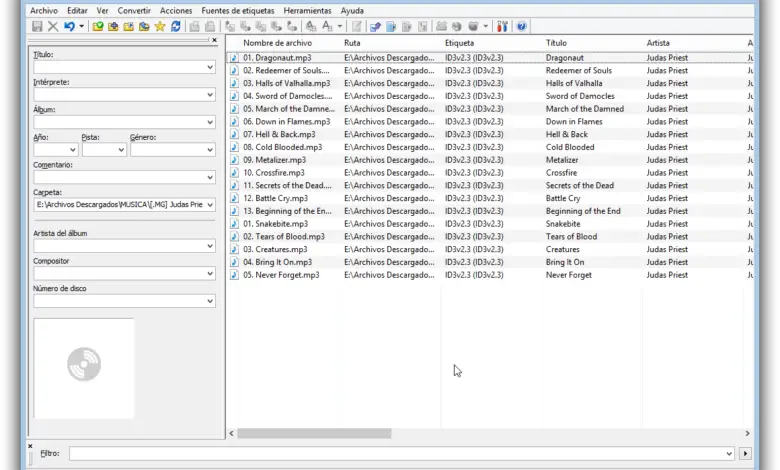
Task: Open the Filtro history dropdown arrow
Action: (729, 454)
